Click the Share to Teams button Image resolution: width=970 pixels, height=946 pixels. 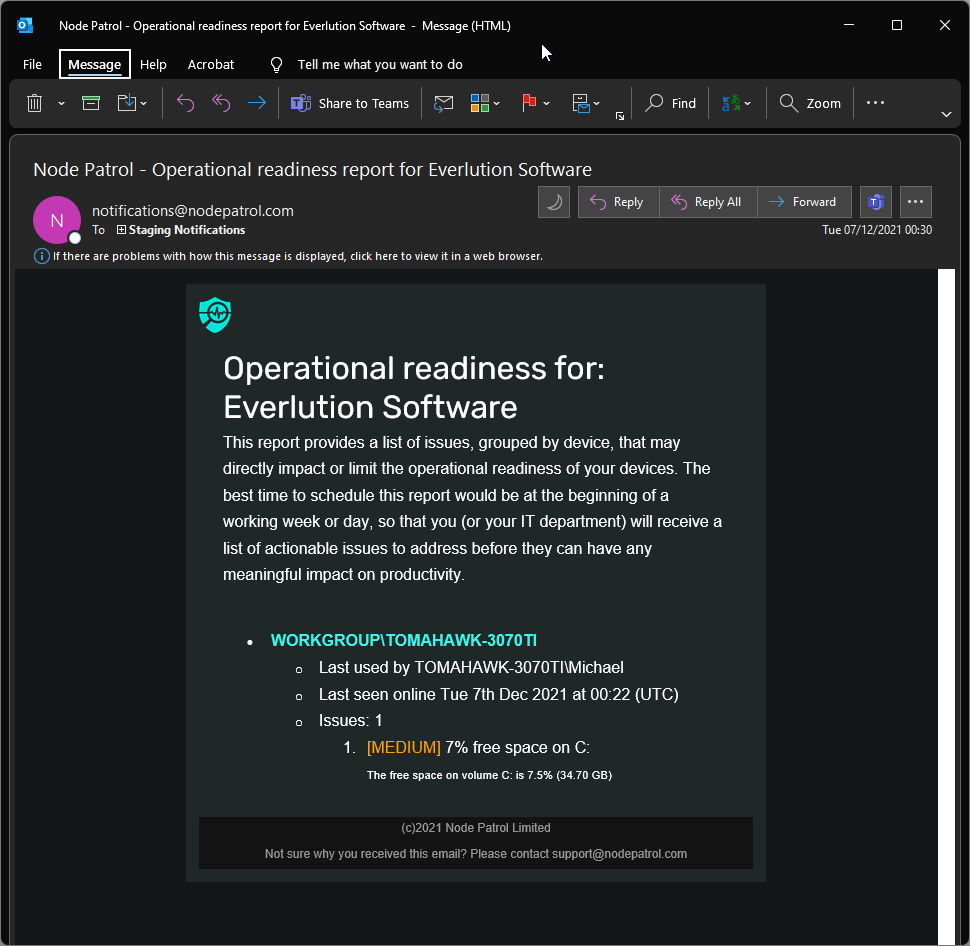coord(350,103)
